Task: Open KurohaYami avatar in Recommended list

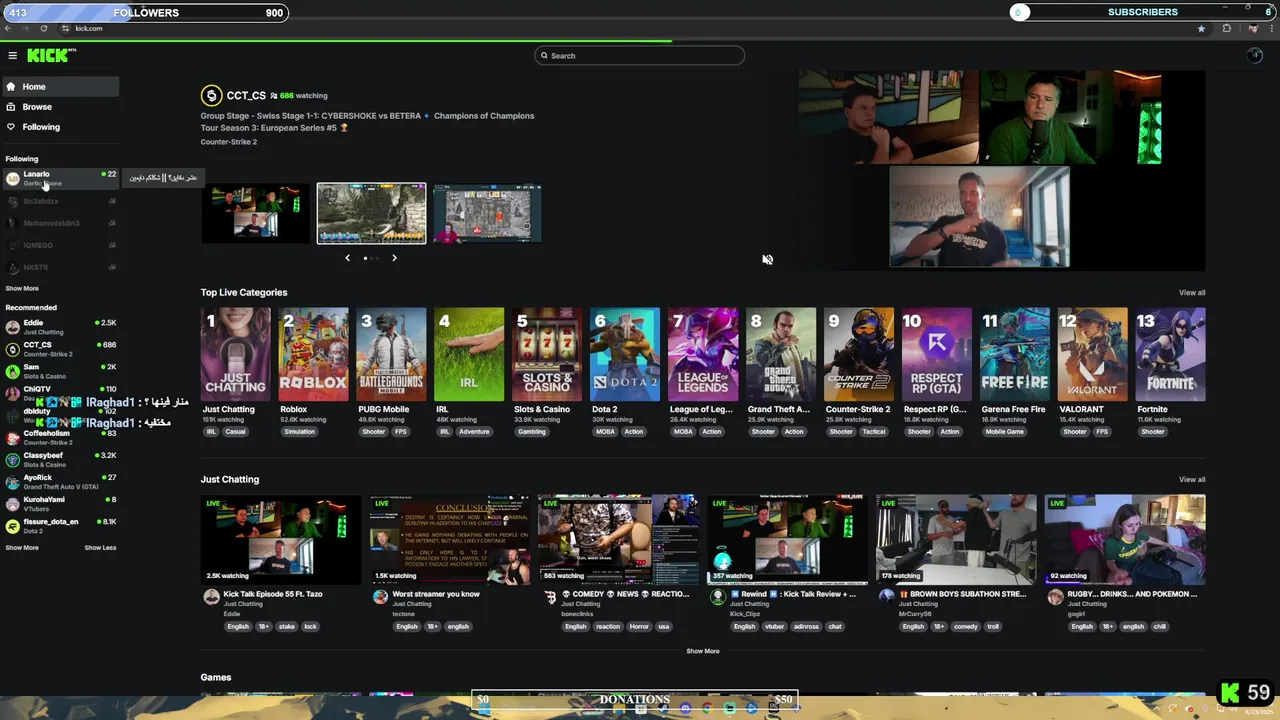Action: (12, 504)
